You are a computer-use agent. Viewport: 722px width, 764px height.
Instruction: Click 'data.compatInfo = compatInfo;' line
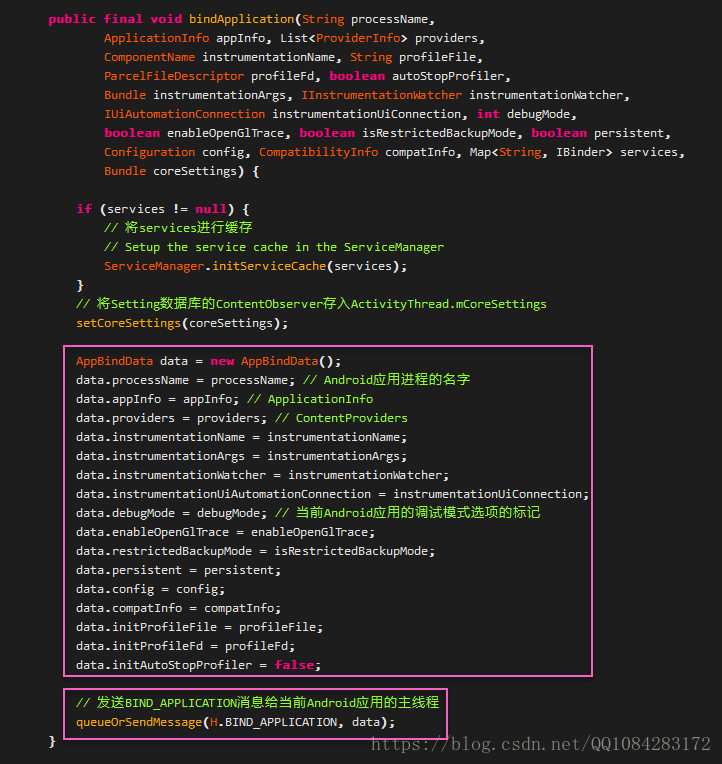pyautogui.click(x=178, y=608)
